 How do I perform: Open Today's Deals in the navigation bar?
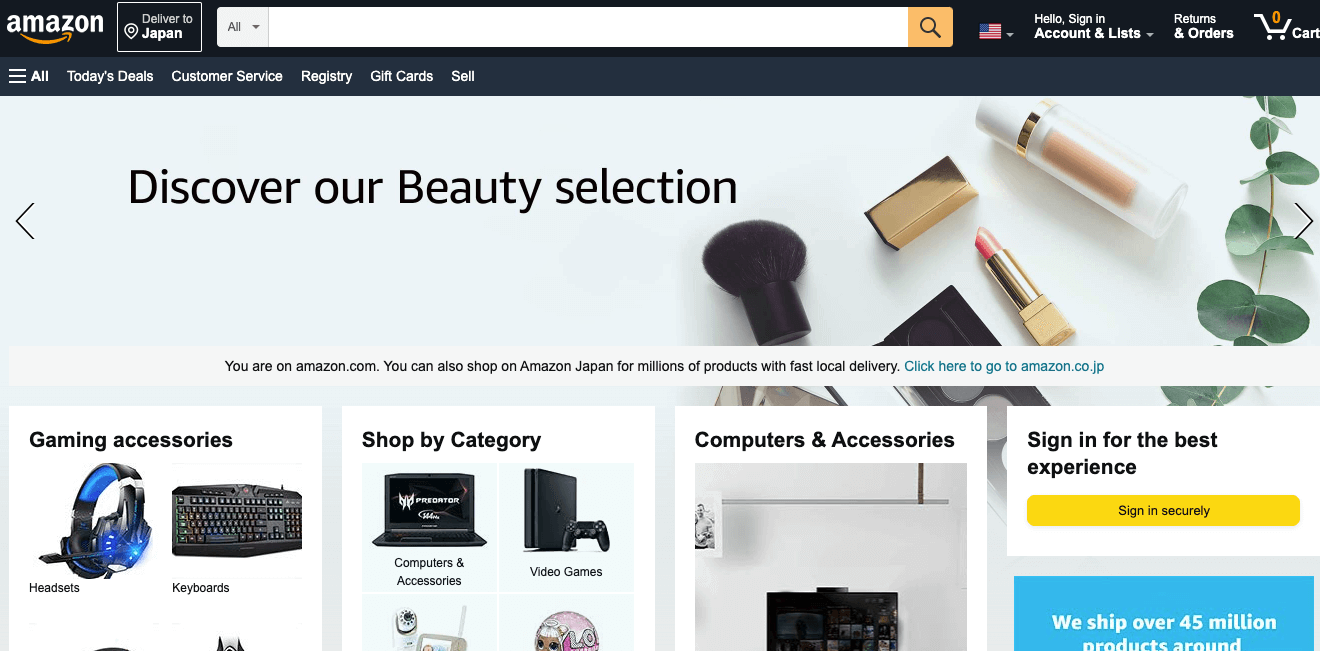[110, 76]
